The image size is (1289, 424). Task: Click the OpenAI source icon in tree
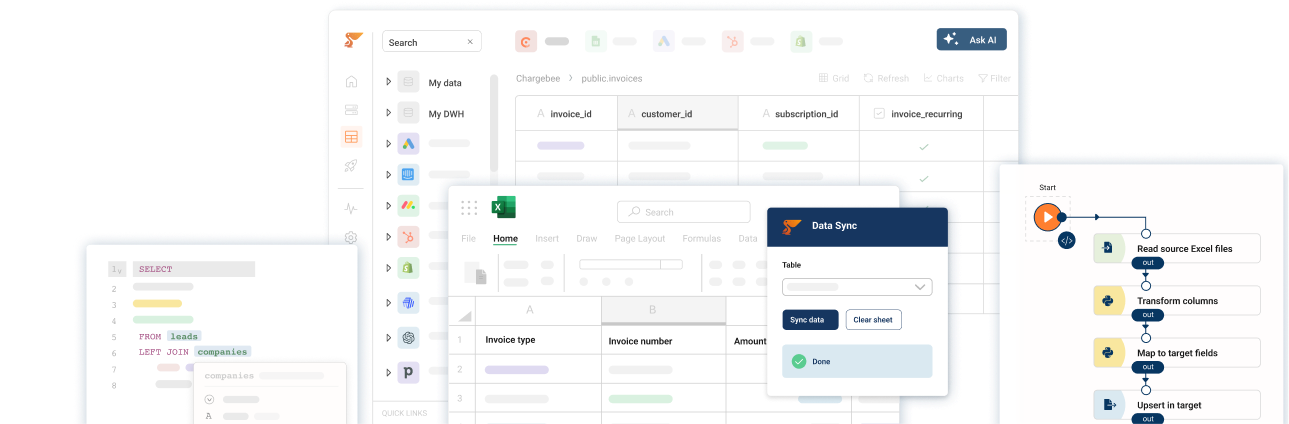pyautogui.click(x=408, y=338)
